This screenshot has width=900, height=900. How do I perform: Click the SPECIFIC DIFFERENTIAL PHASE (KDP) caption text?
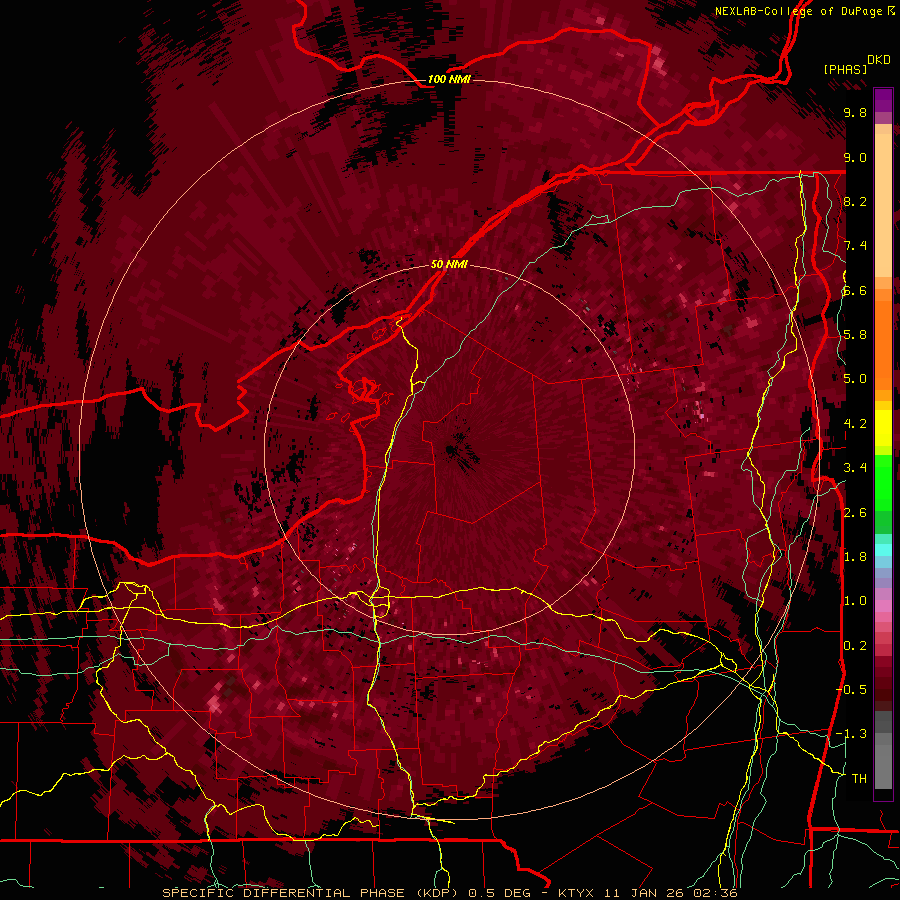click(312, 893)
